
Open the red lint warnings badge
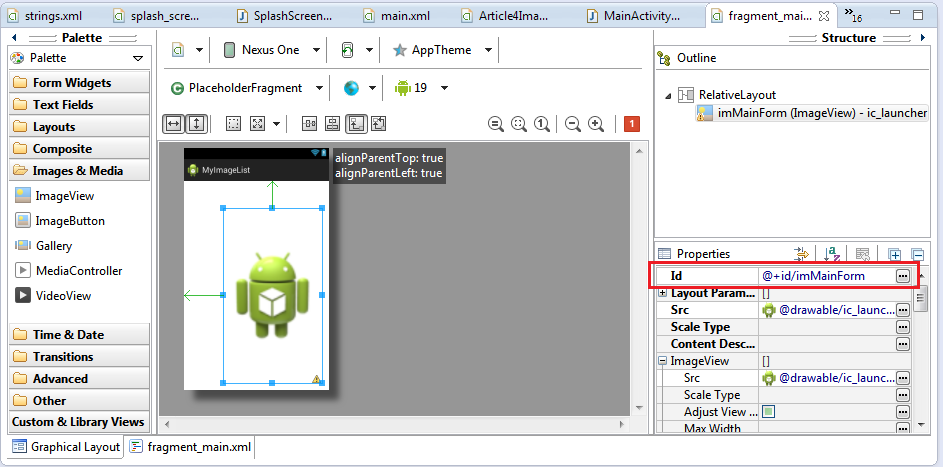point(632,124)
